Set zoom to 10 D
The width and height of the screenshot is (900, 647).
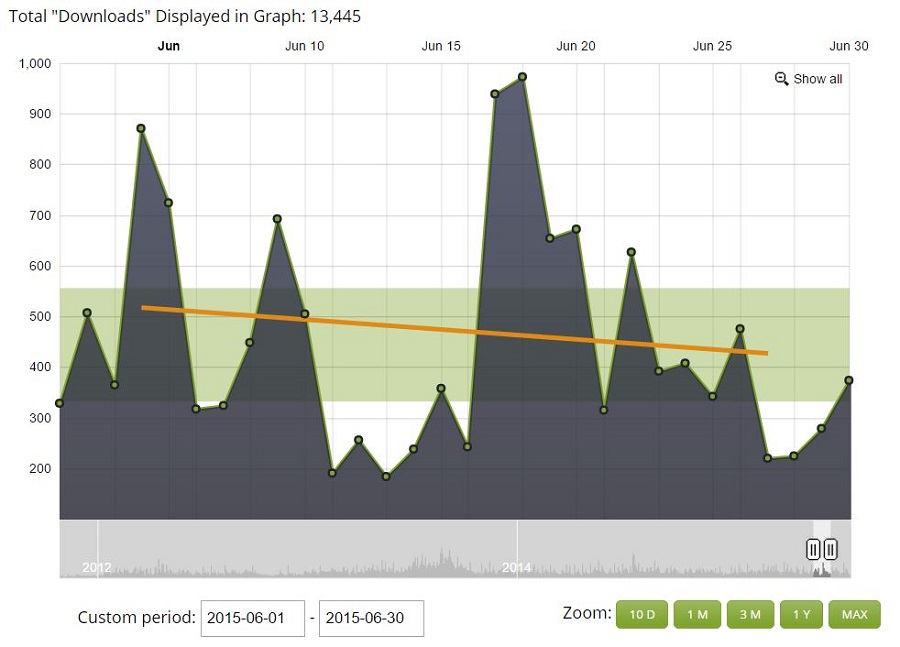pos(642,614)
